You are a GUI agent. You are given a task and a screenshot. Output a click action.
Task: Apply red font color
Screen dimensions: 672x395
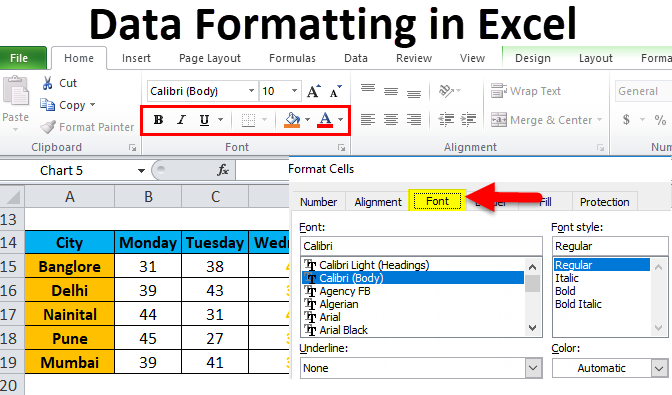[325, 120]
